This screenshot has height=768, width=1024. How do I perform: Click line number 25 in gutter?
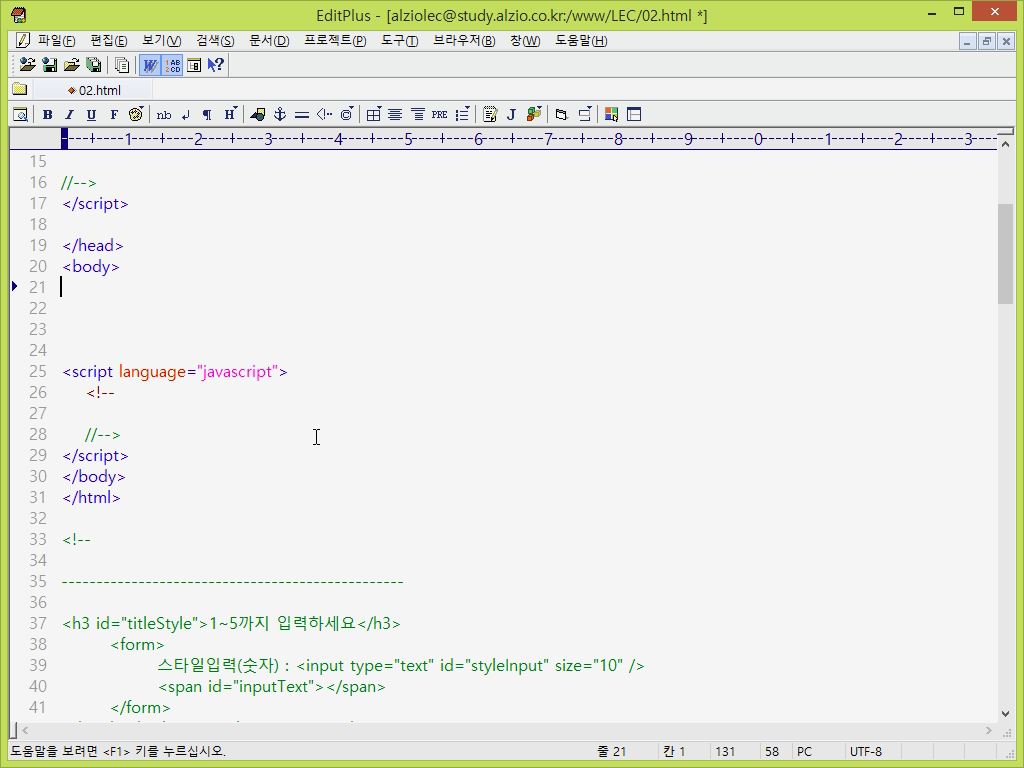point(38,372)
